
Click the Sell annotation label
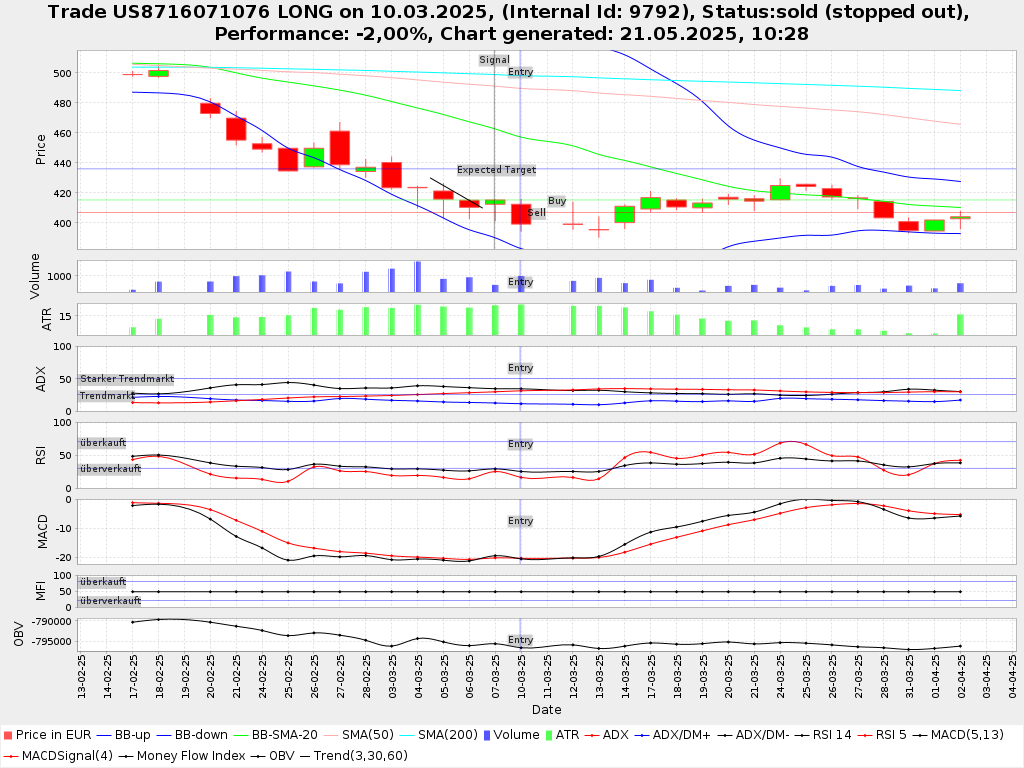537,213
